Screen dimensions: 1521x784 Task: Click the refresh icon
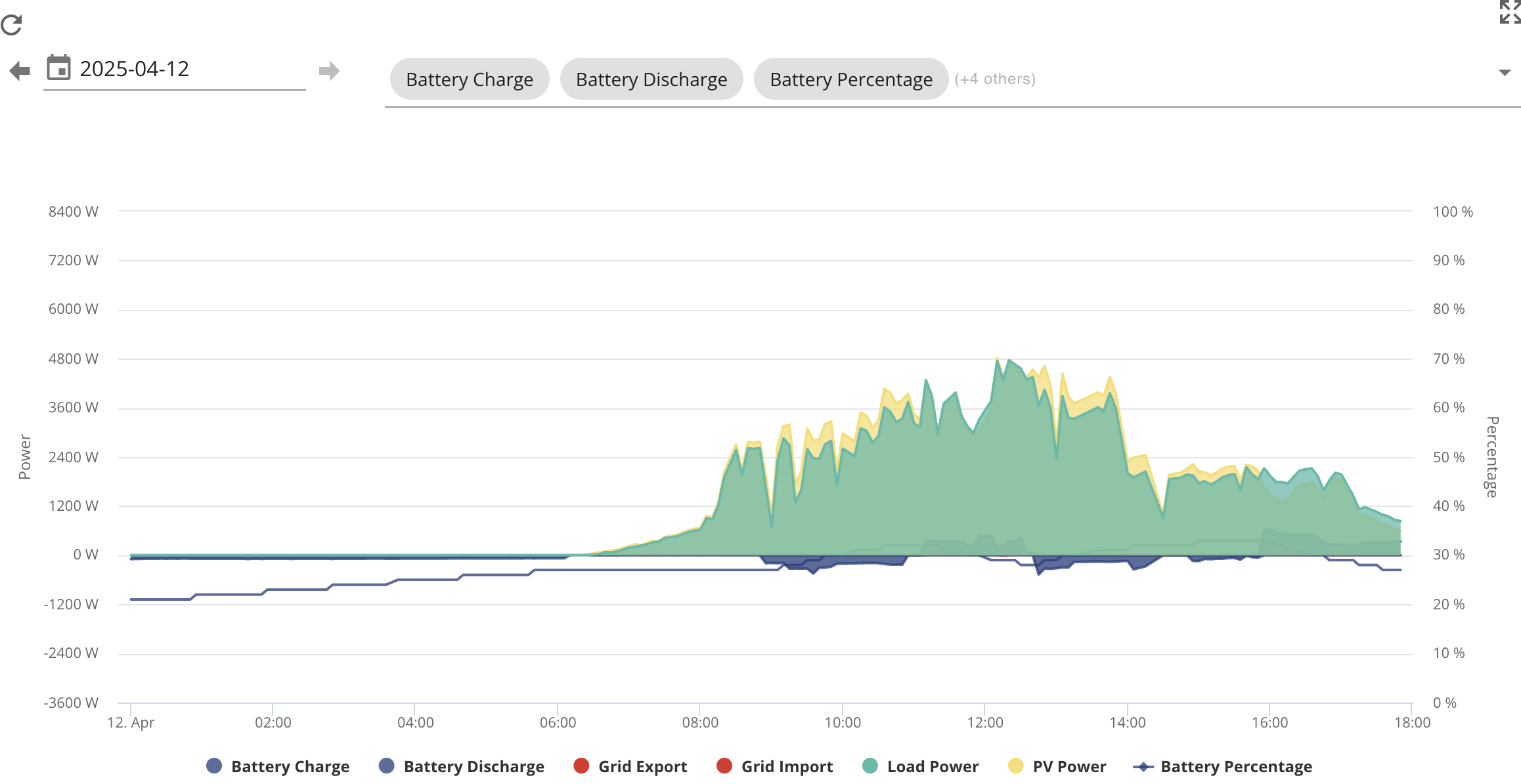(12, 25)
